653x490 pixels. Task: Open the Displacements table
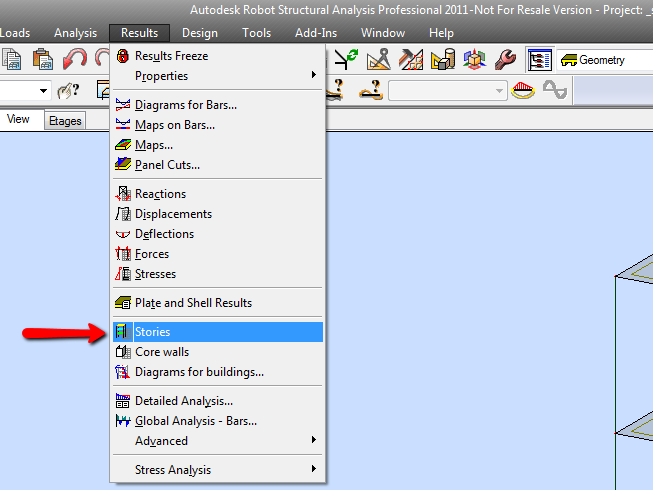(x=217, y=214)
